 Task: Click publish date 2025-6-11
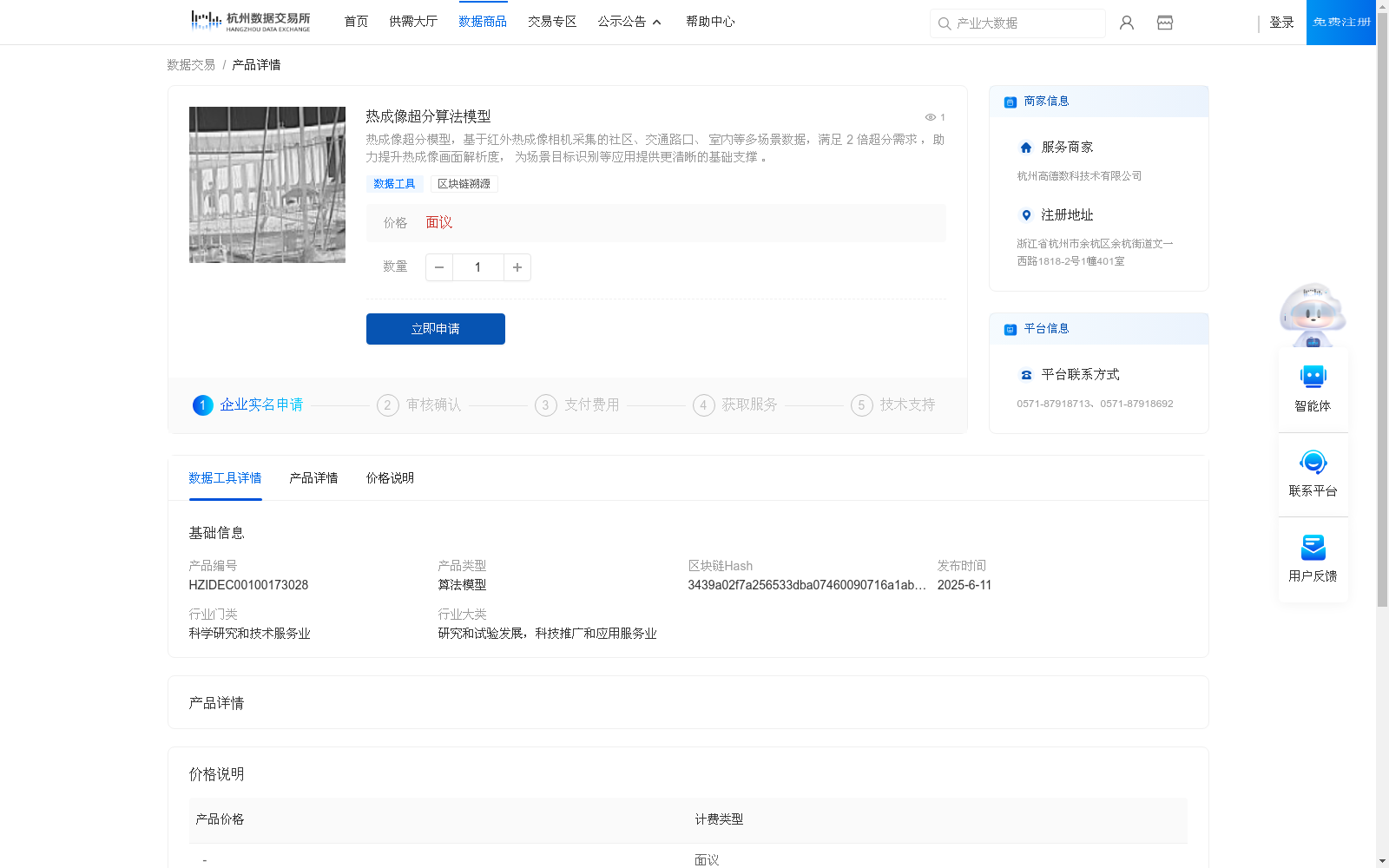(x=964, y=585)
